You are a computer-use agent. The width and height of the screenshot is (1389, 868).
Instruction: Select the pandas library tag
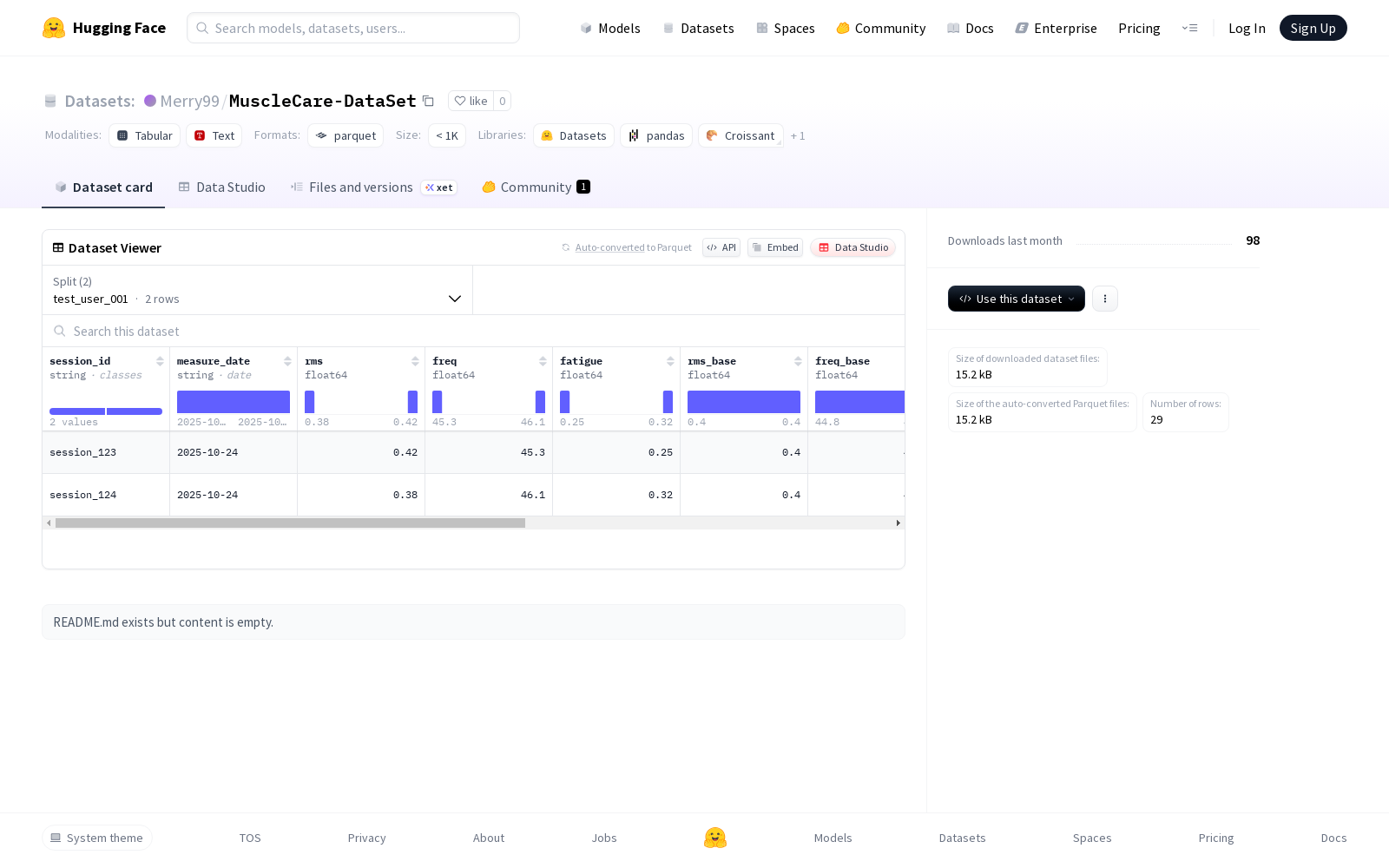[x=656, y=135]
